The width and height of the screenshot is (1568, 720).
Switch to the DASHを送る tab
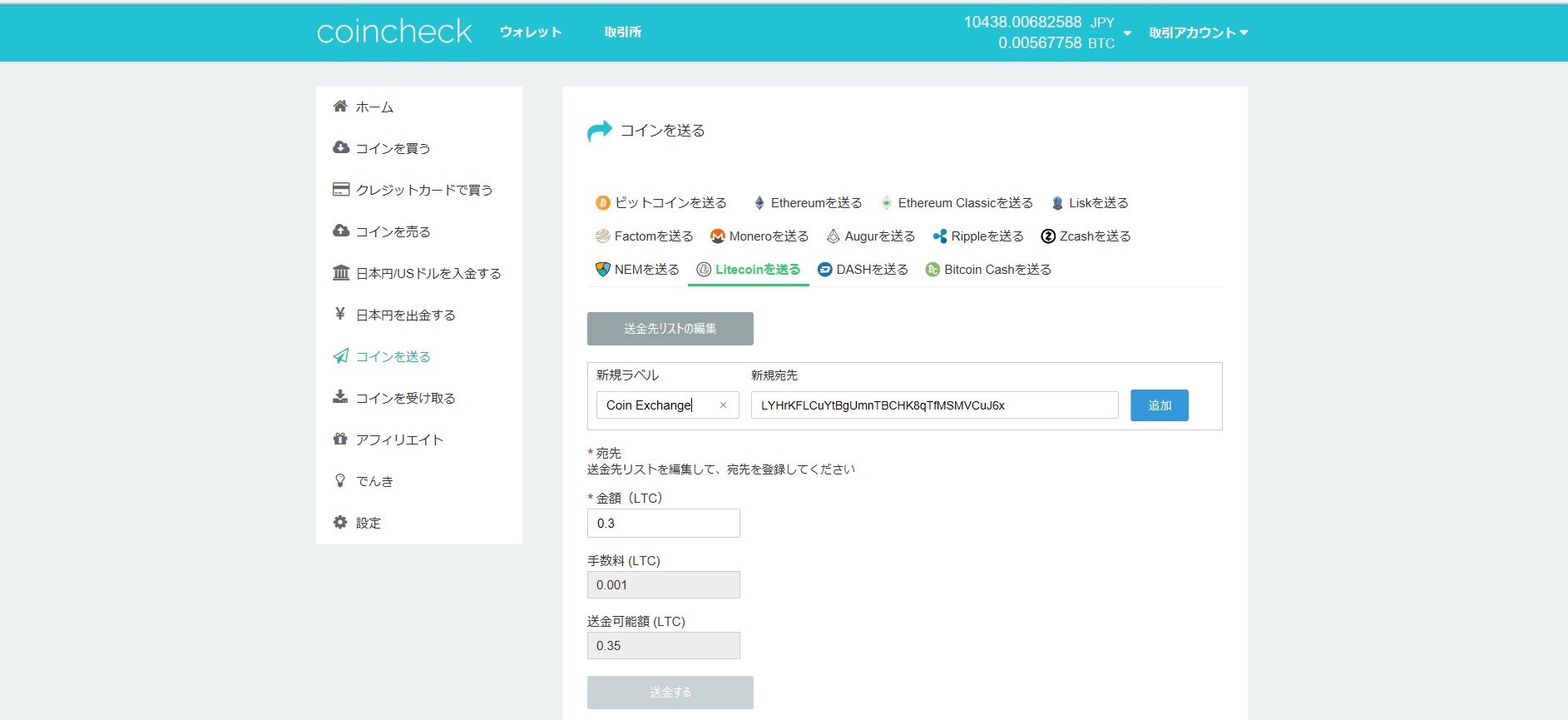(x=863, y=269)
